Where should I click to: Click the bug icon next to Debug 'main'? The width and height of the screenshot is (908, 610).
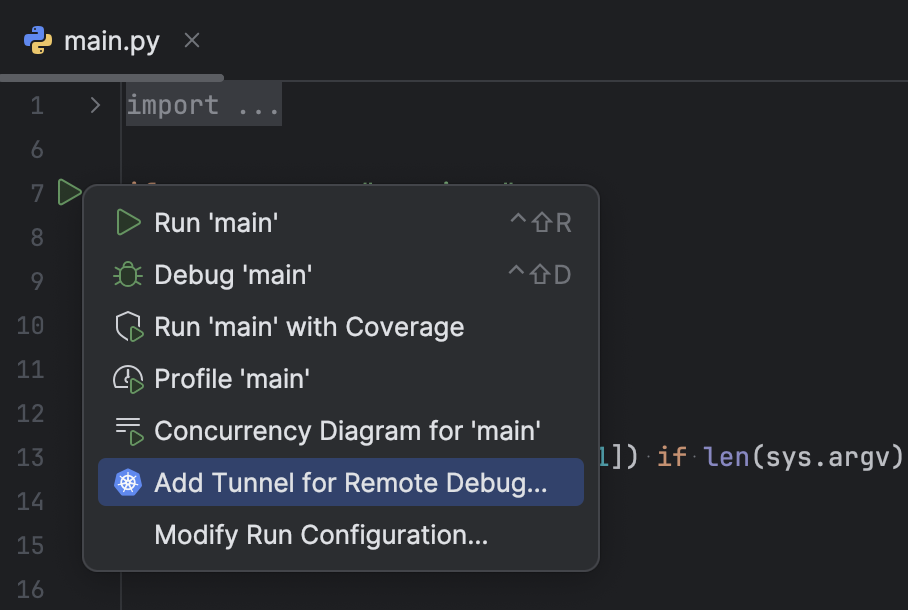click(128, 274)
